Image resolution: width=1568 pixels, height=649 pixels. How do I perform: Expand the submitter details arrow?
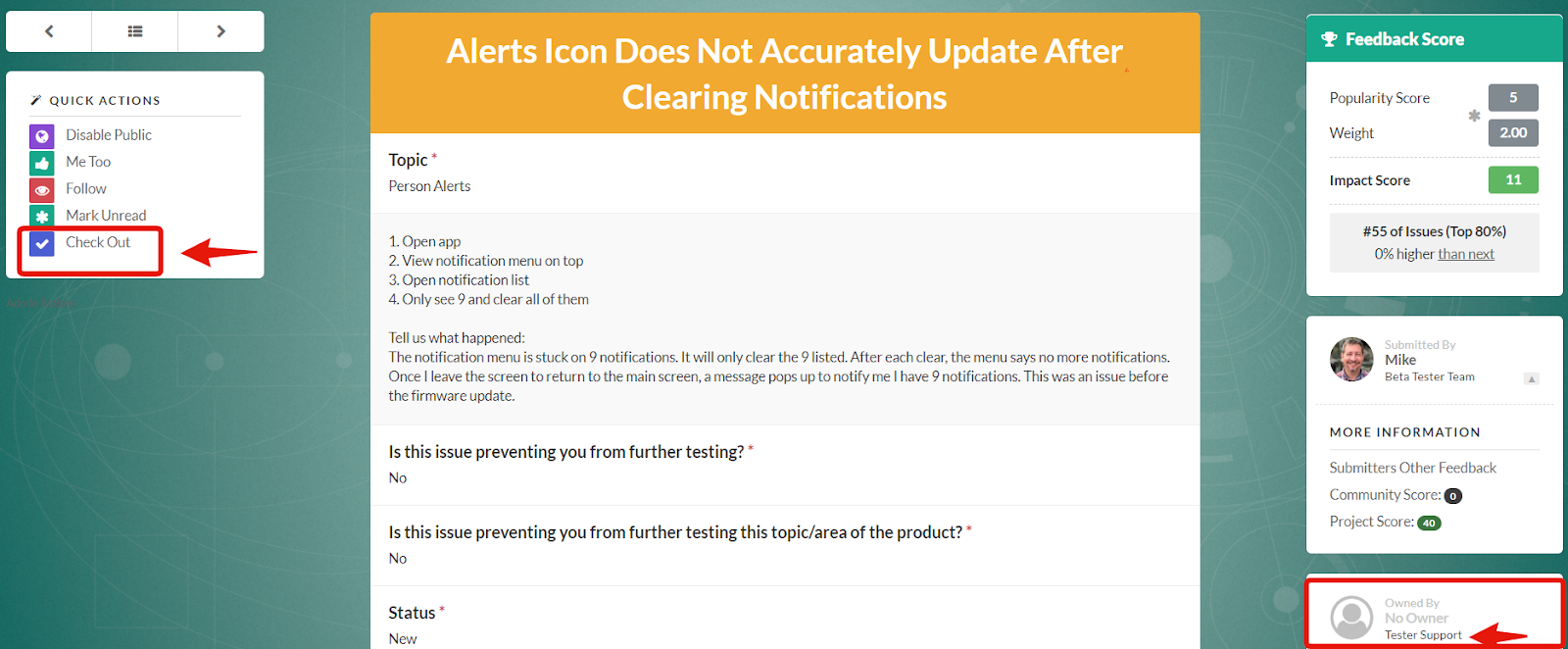pyautogui.click(x=1532, y=378)
